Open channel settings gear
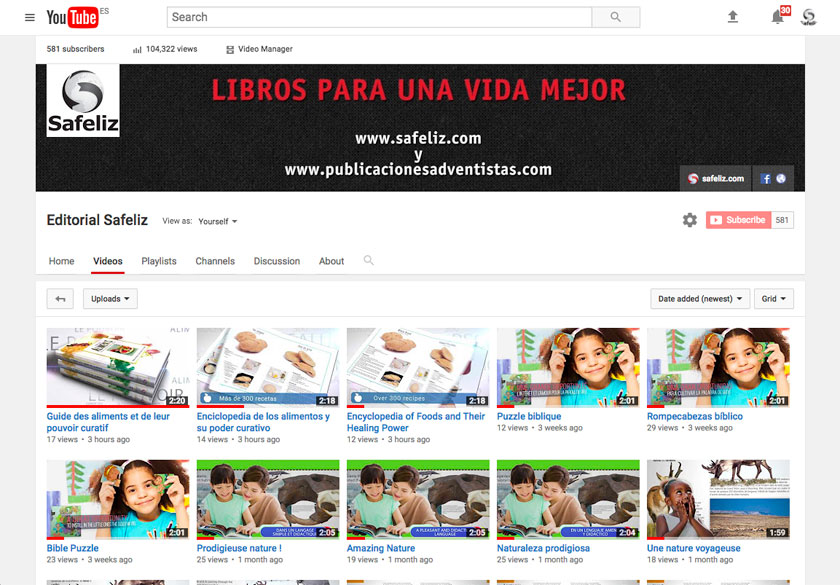Viewport: 840px width, 585px height. click(690, 220)
